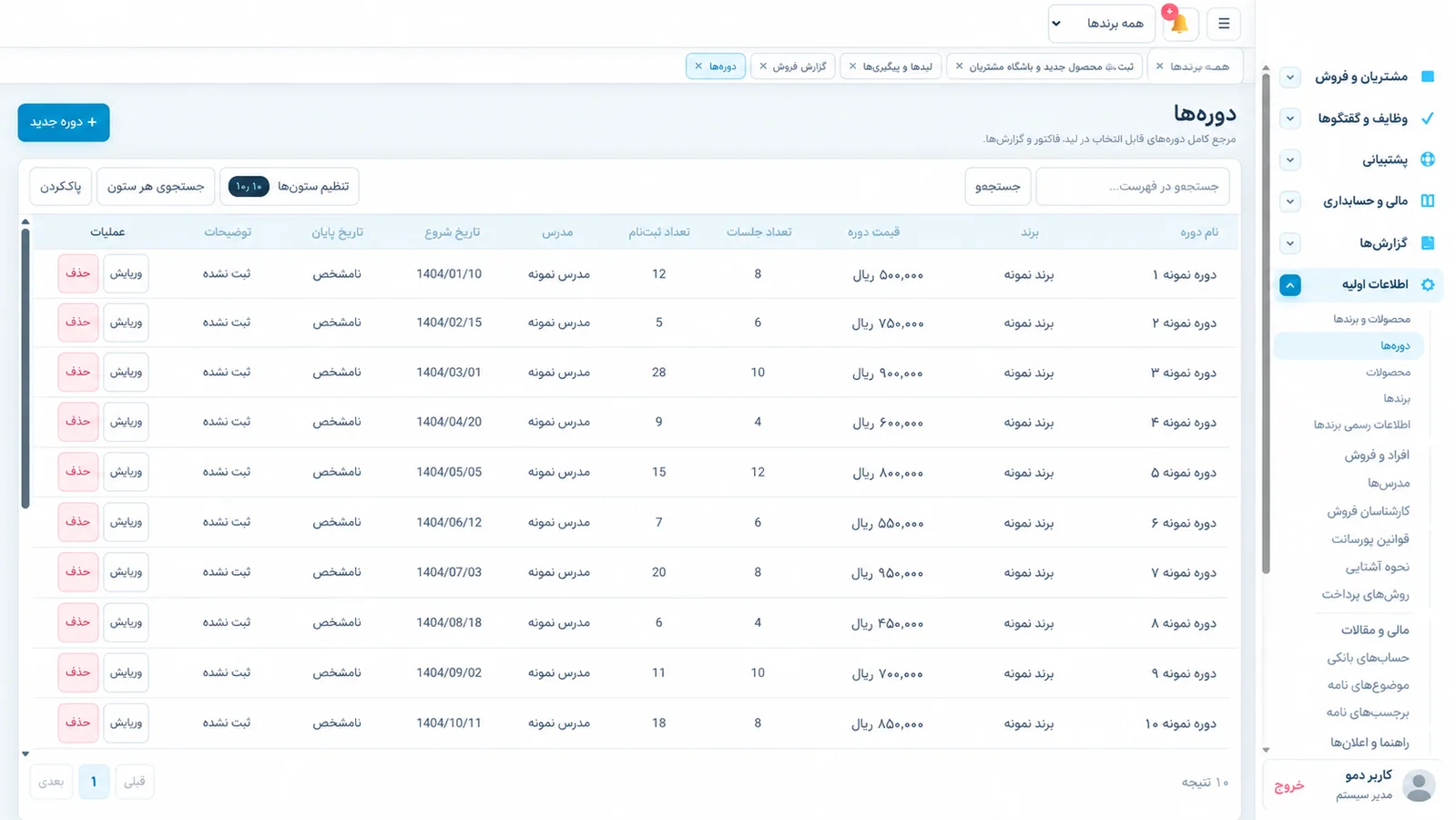The width and height of the screenshot is (1456, 820).
Task: Close the ثبت محصول جدید tab
Action: click(x=959, y=67)
